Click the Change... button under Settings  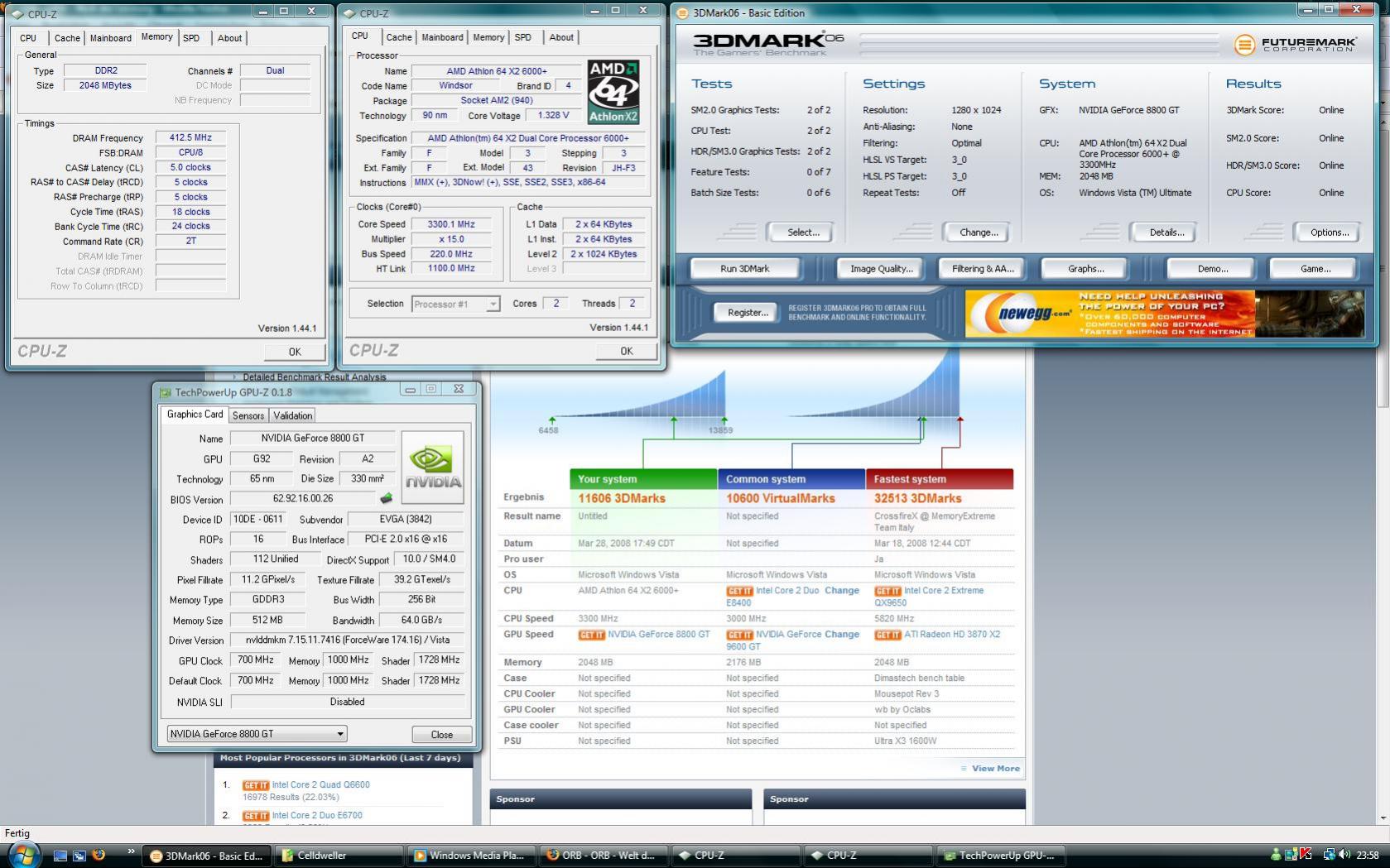tap(979, 233)
